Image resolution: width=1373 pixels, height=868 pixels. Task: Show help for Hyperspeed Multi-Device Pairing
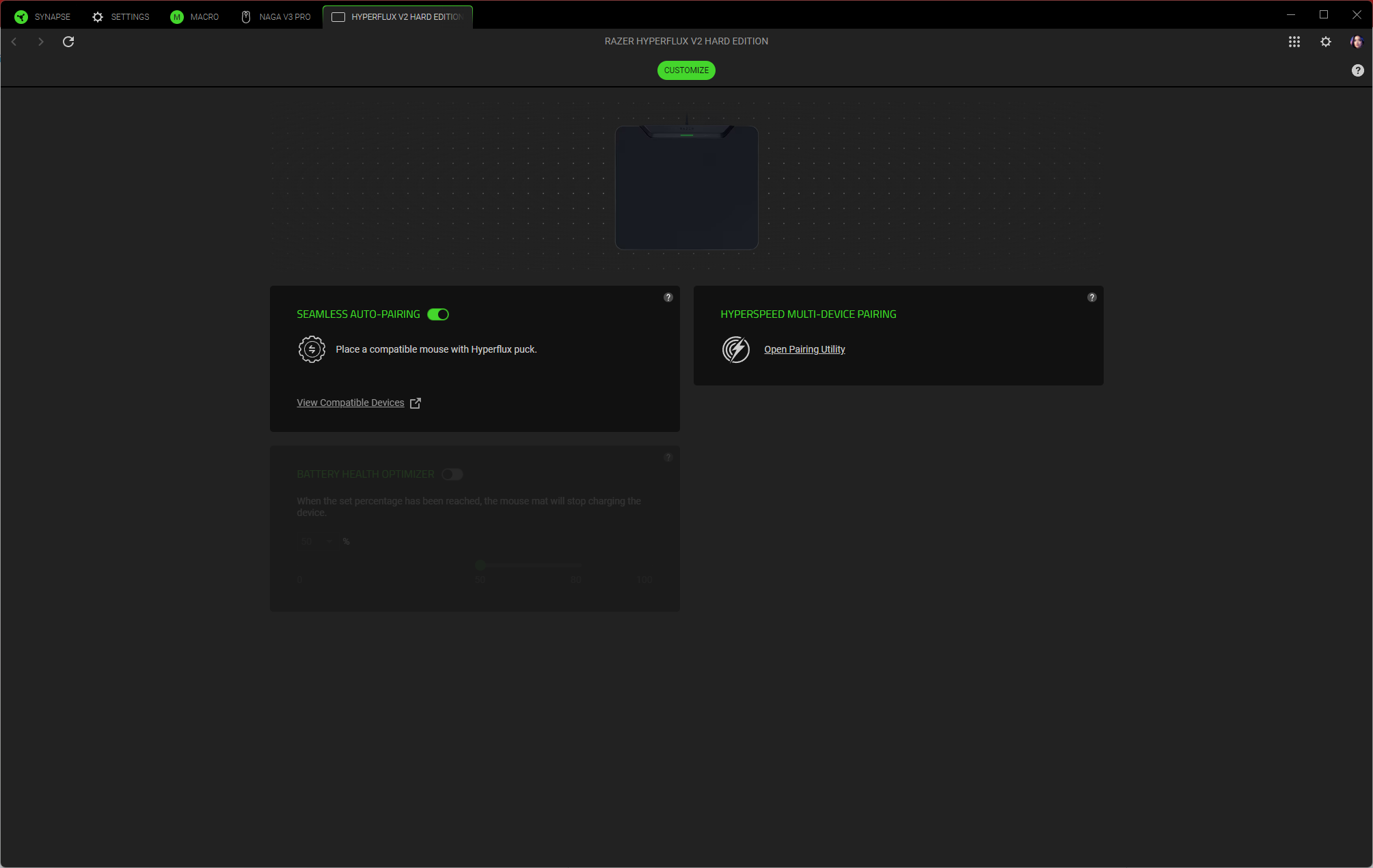point(1092,297)
